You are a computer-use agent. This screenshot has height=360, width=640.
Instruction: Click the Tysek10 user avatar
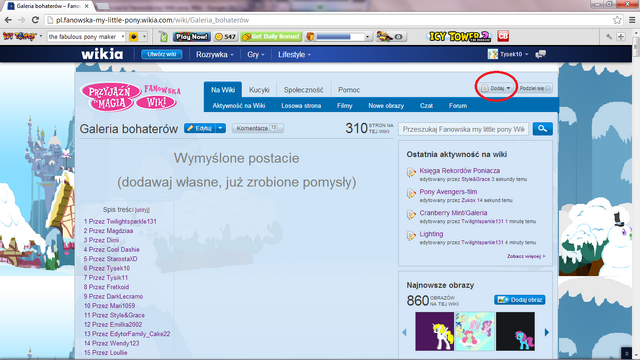click(x=493, y=54)
